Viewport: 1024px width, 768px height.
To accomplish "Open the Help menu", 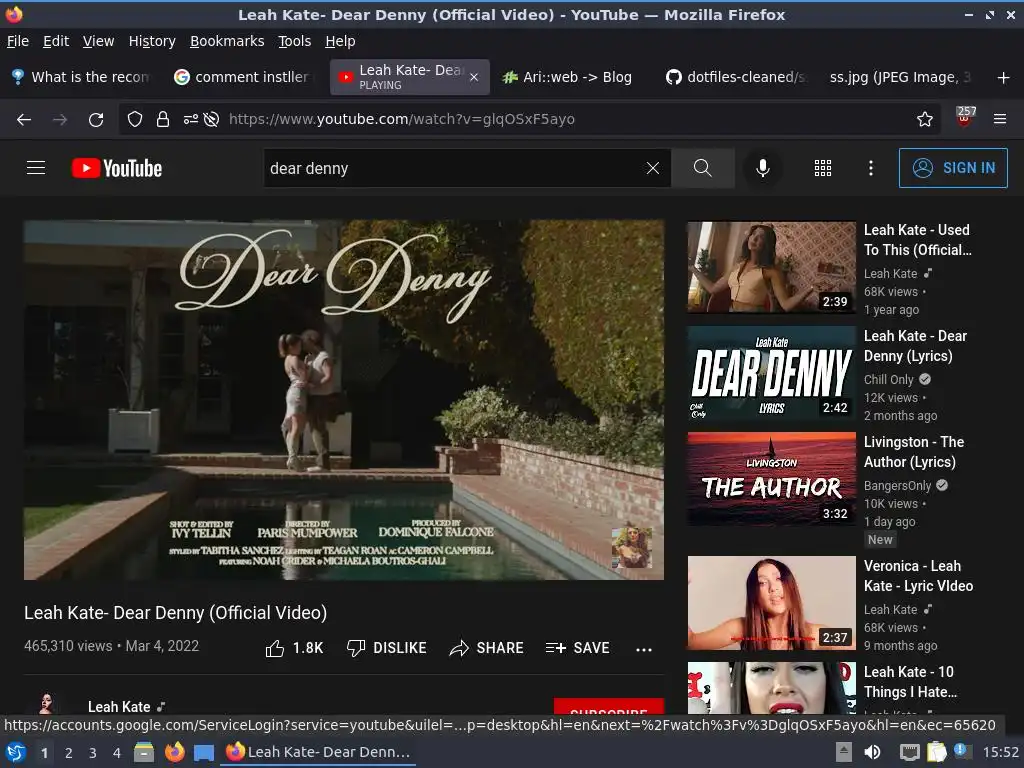I will pos(340,41).
